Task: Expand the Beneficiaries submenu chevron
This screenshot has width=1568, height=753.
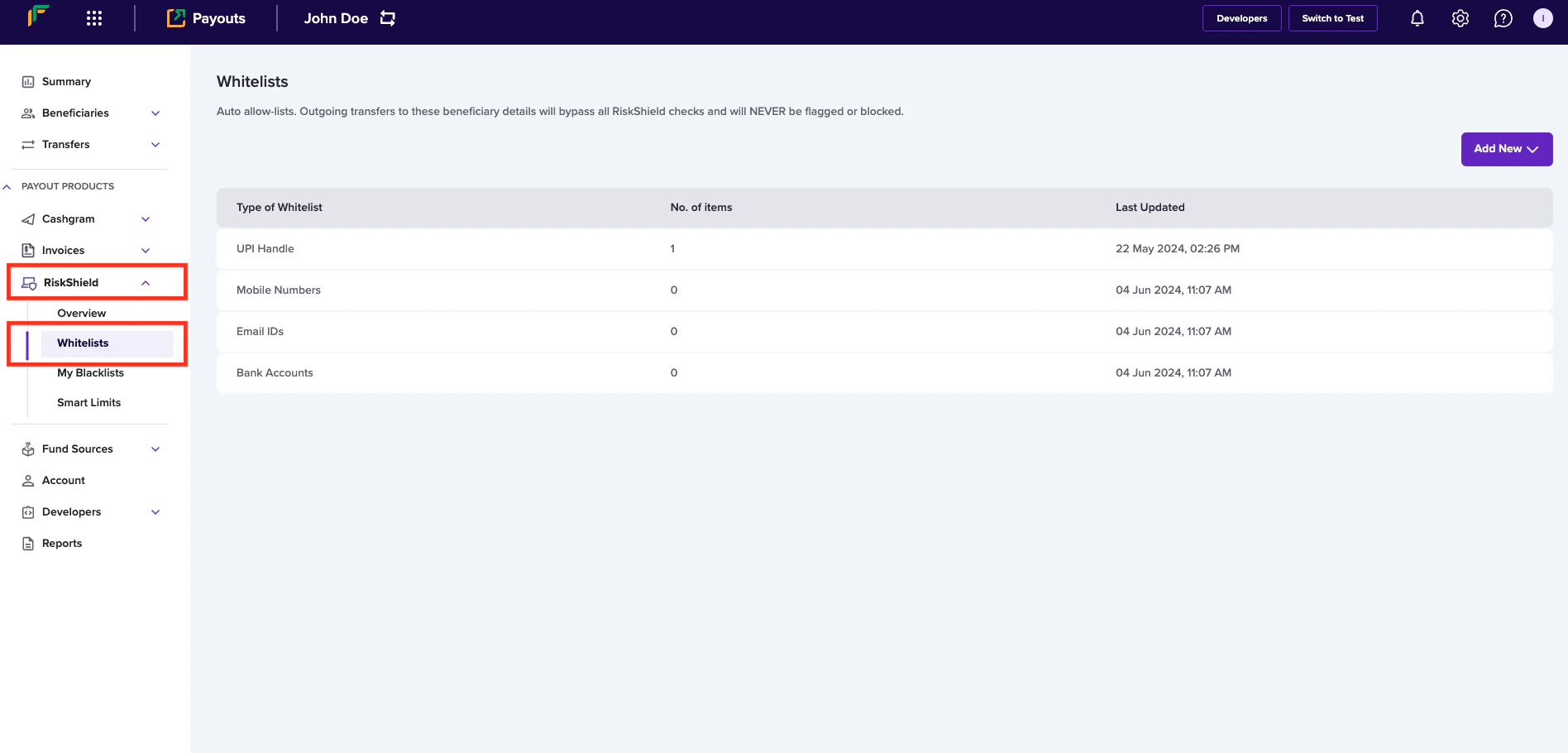Action: point(155,113)
